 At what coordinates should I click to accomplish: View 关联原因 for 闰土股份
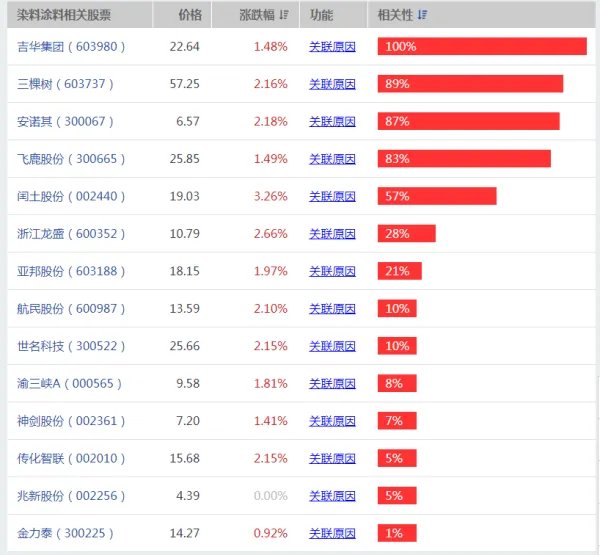[332, 196]
